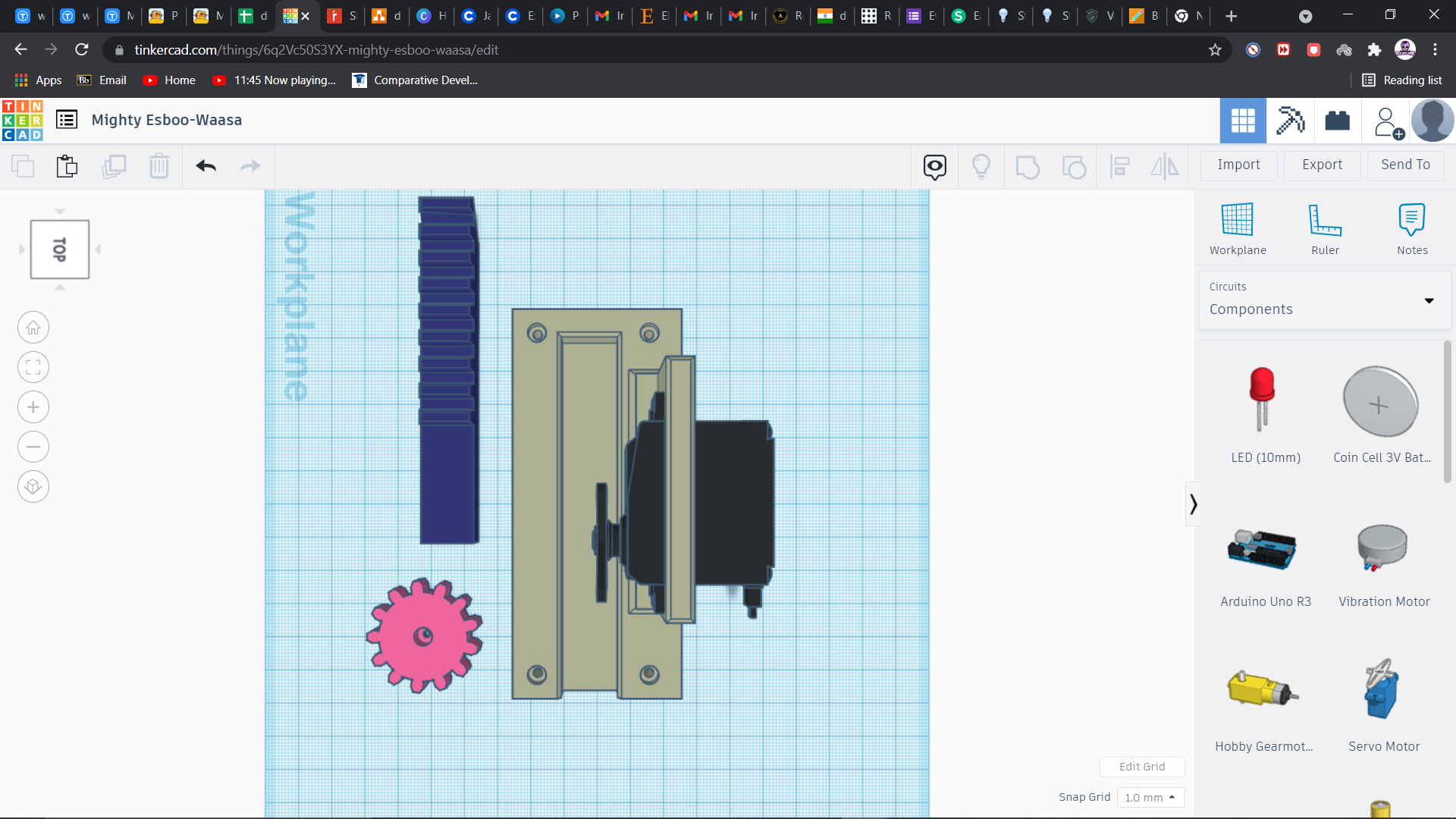Click the Mighty Esboo-Waasa tab title
Screen dimensions: 1456x819
click(167, 119)
